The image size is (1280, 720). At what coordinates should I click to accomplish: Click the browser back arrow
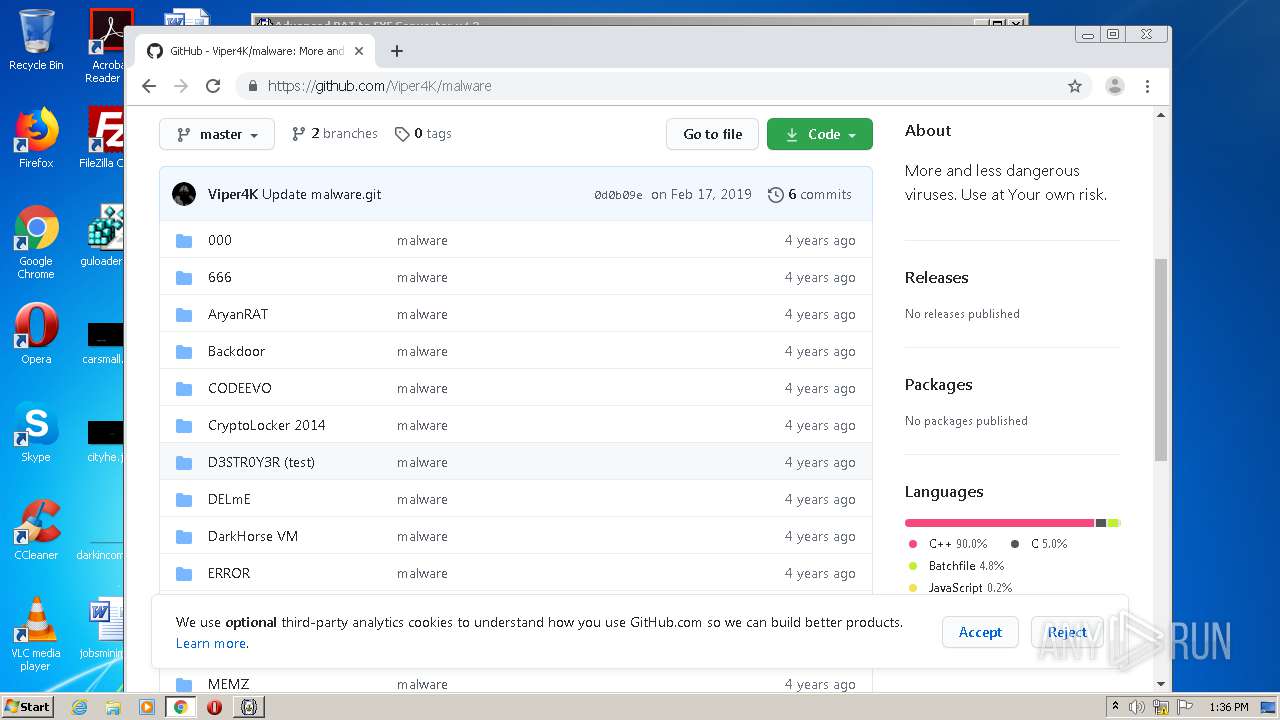point(149,86)
